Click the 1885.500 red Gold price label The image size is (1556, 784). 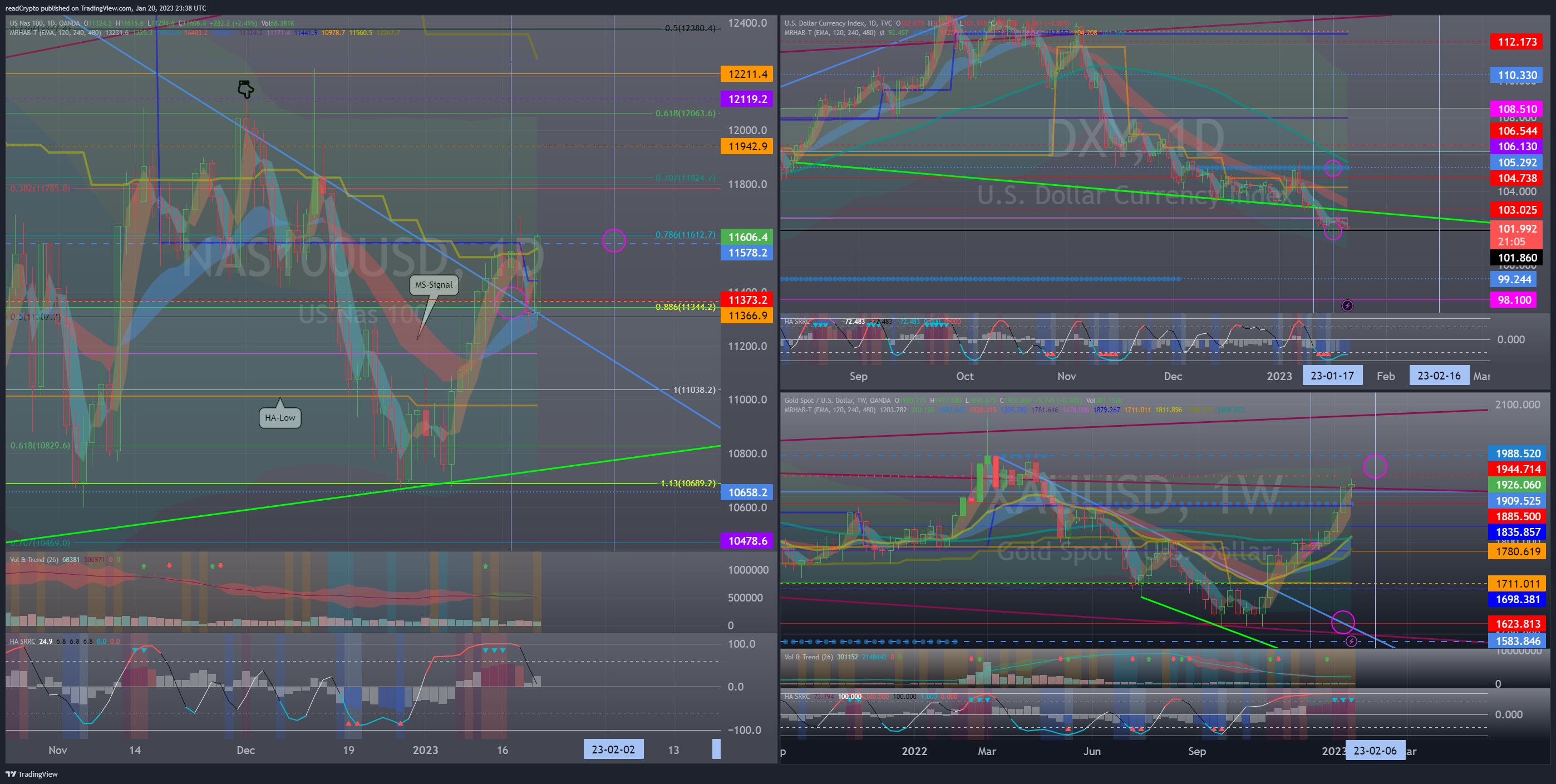point(1518,516)
